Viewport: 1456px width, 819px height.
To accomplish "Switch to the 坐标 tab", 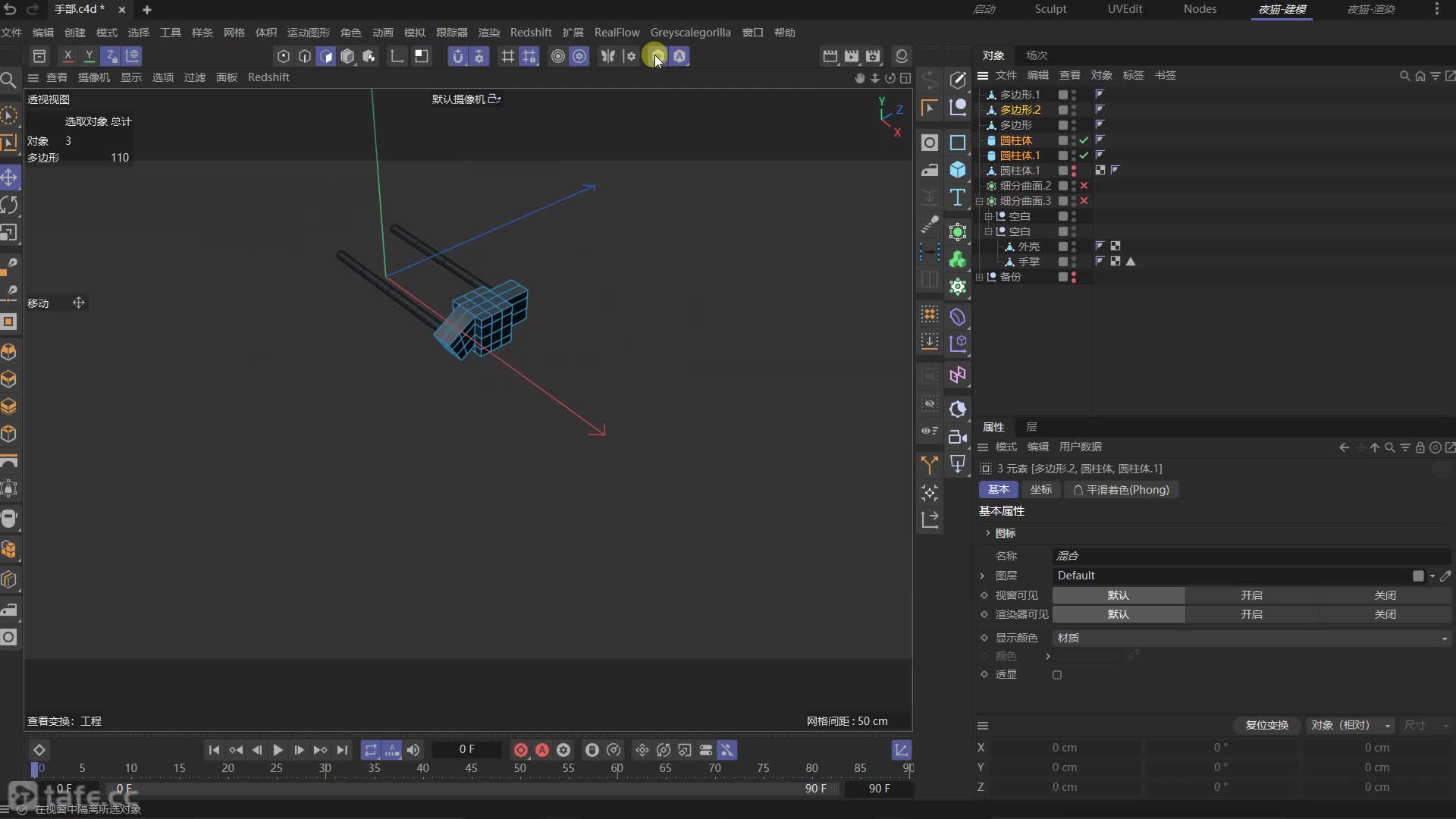I will (x=1041, y=490).
